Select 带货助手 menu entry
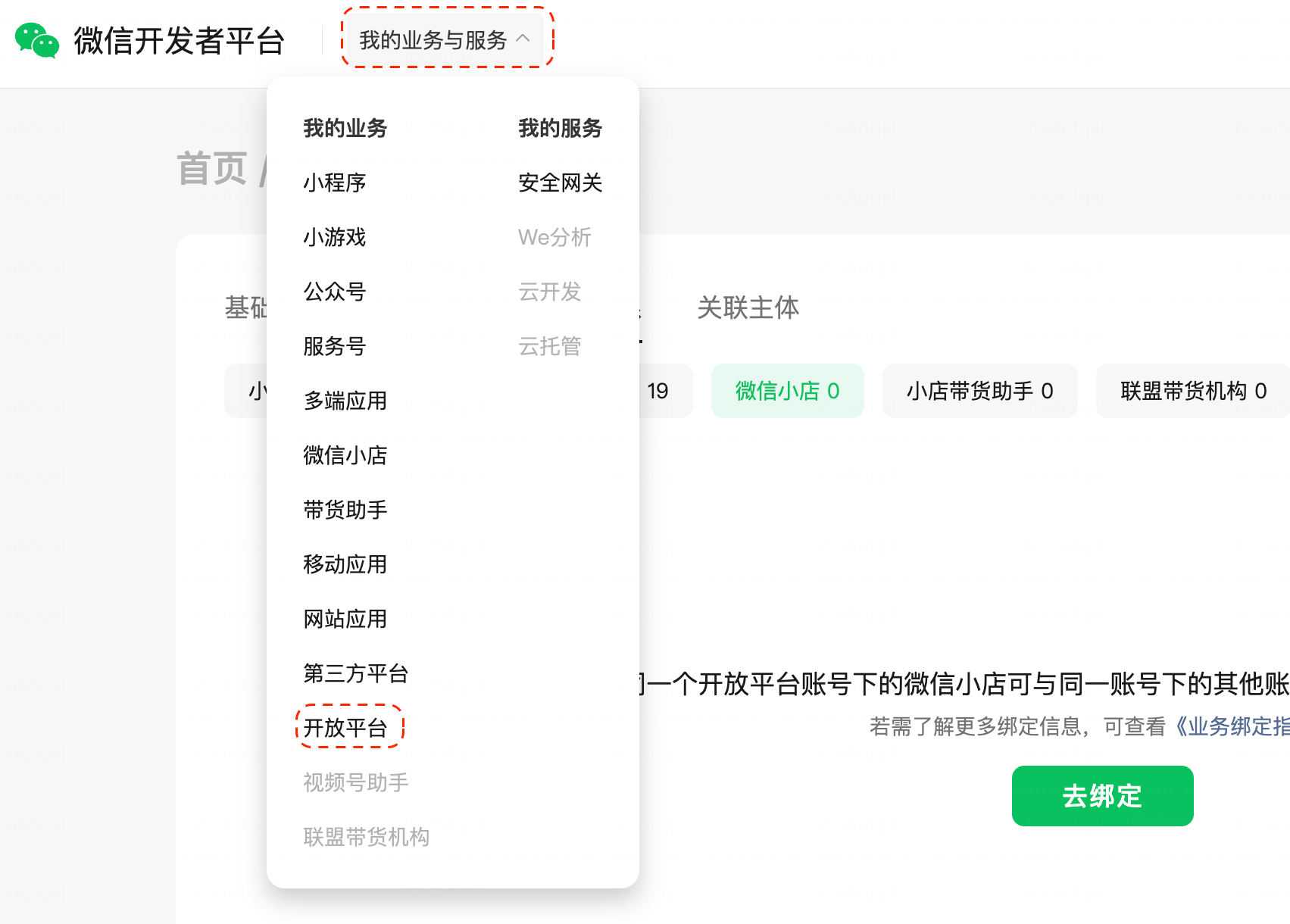This screenshot has width=1290, height=924. (x=345, y=510)
